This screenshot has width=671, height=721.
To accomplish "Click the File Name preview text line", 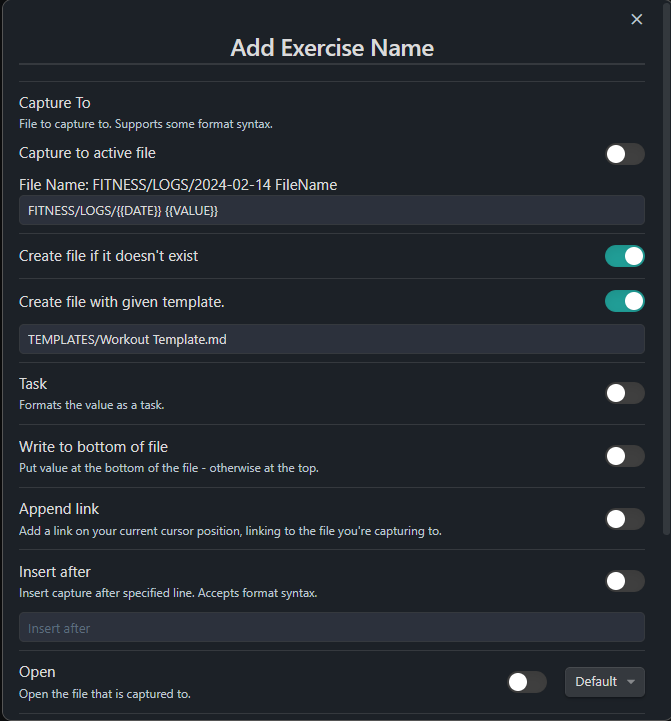I will (x=178, y=184).
